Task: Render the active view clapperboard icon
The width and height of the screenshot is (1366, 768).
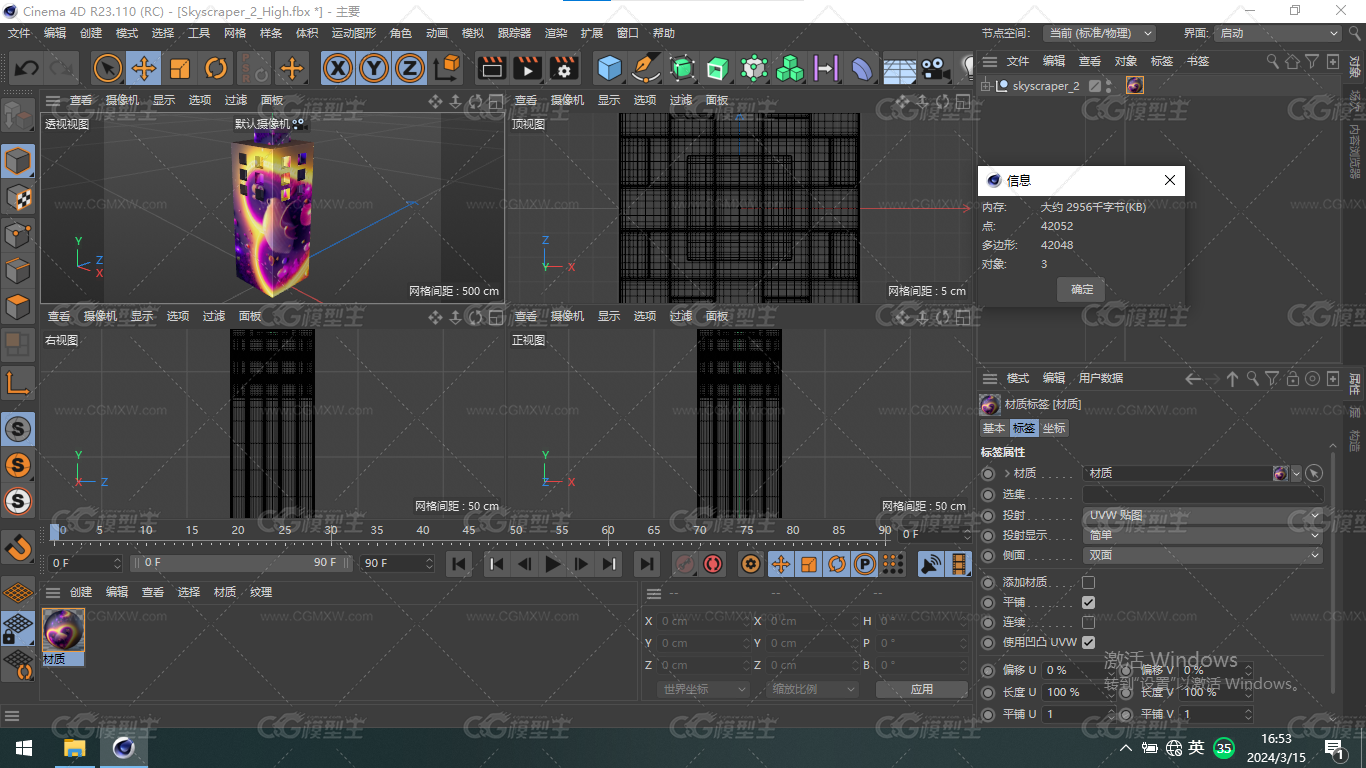Action: (x=491, y=68)
